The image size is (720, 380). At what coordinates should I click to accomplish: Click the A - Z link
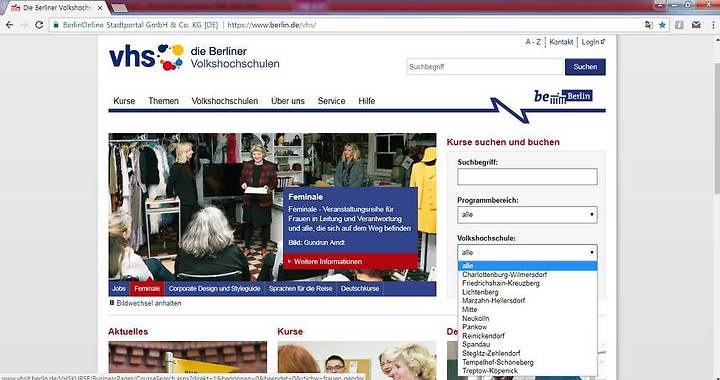(x=533, y=42)
